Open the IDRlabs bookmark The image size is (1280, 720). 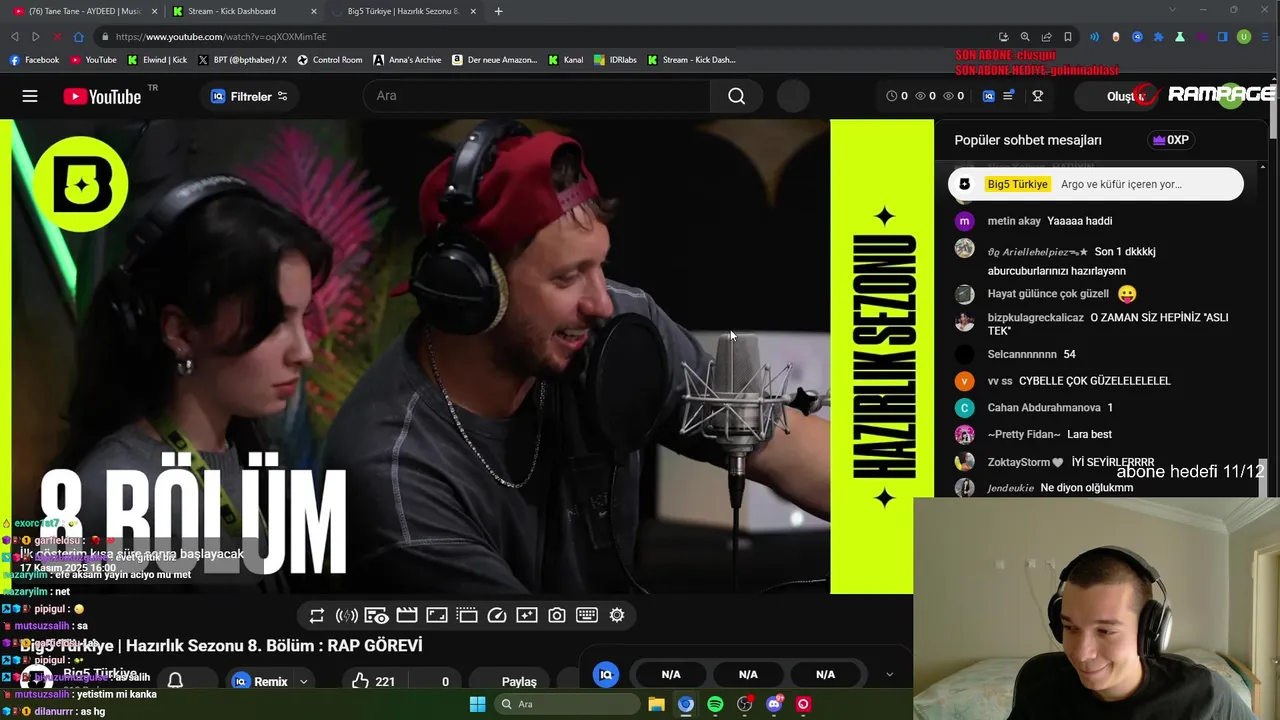click(x=615, y=60)
